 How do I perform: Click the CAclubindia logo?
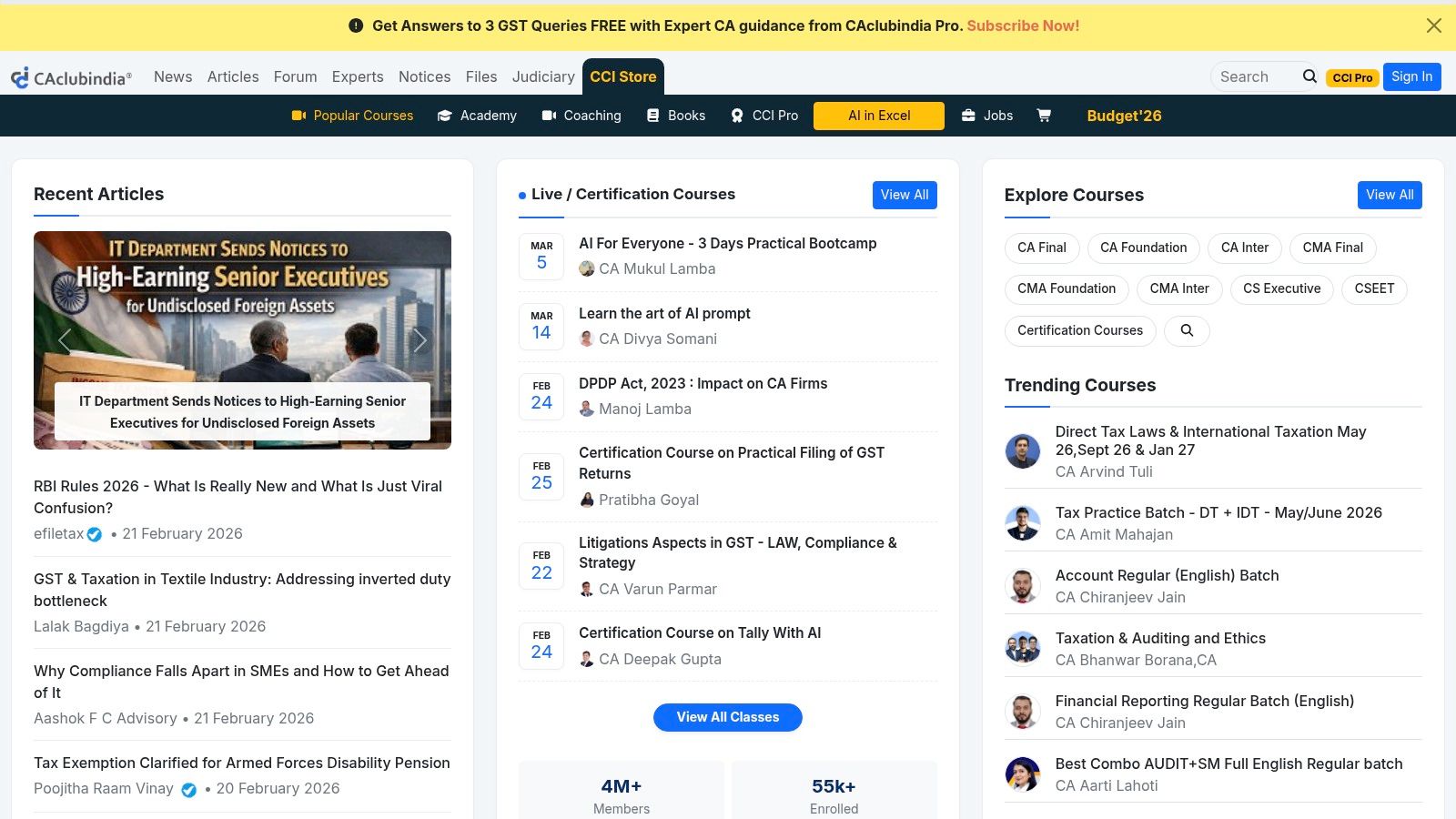click(x=71, y=77)
